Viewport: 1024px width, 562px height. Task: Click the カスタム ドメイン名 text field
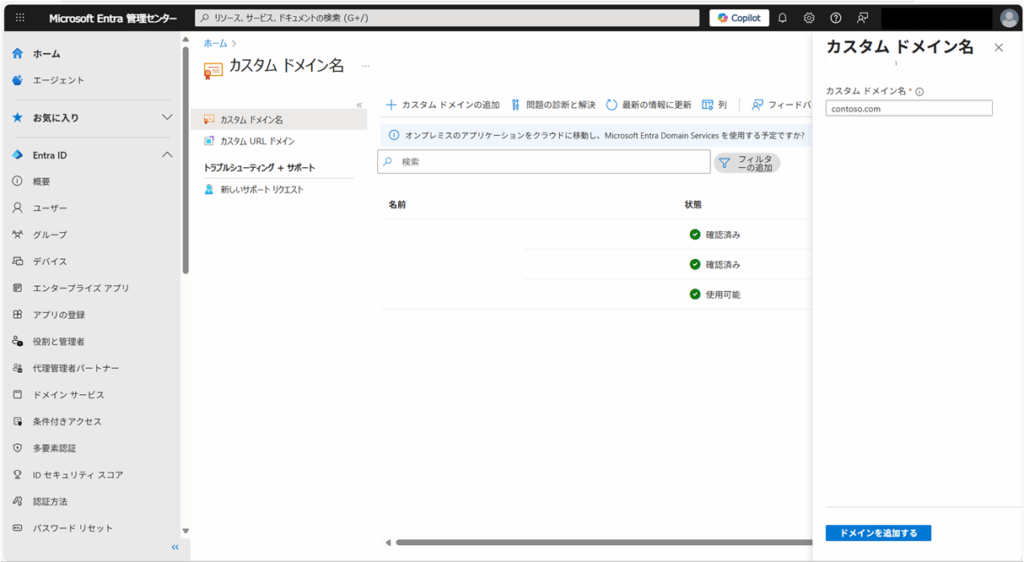click(908, 109)
